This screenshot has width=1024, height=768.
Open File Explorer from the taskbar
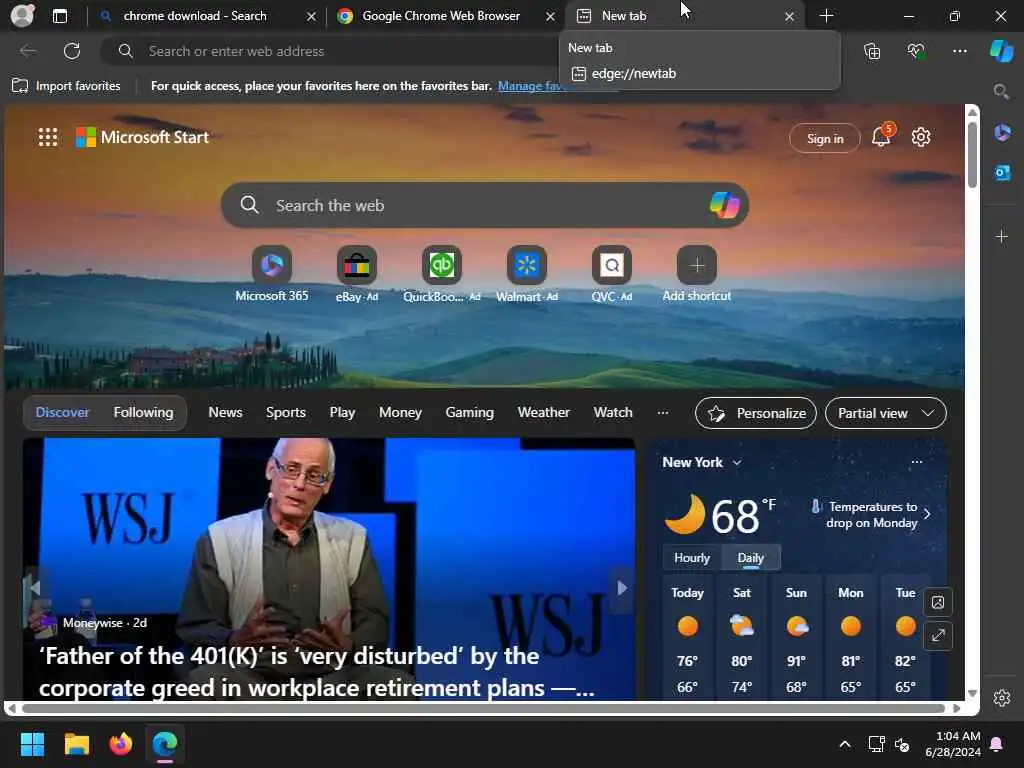tap(76, 744)
